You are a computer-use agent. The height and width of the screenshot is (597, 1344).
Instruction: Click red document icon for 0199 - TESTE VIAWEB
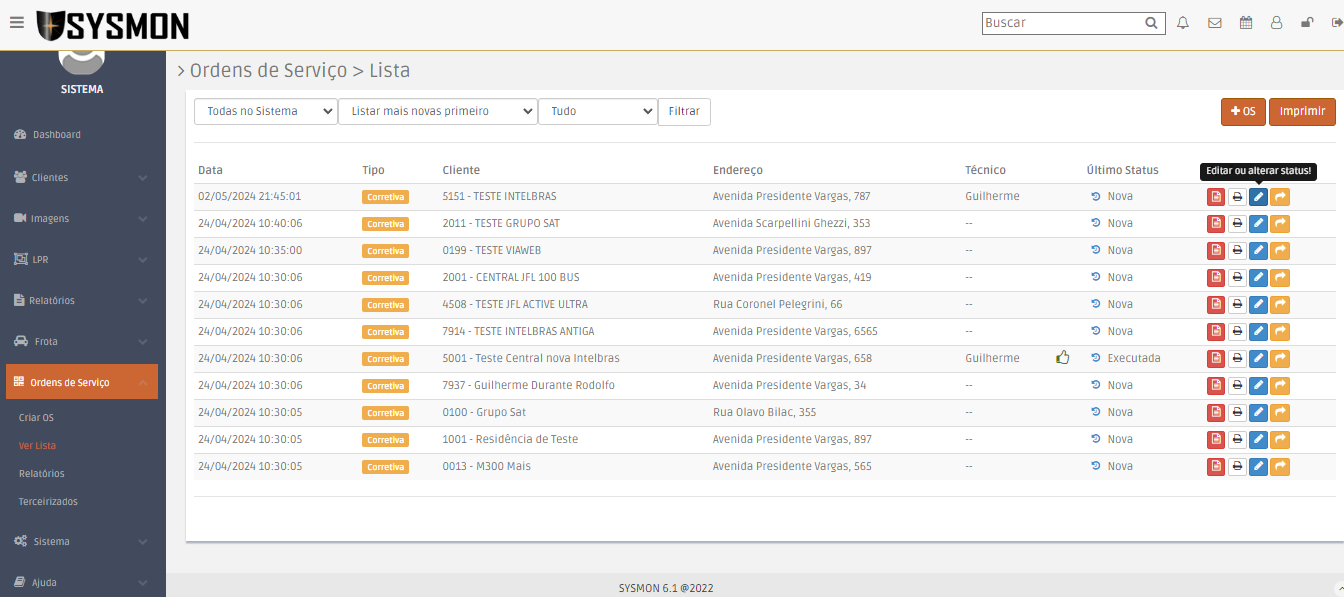1216,251
